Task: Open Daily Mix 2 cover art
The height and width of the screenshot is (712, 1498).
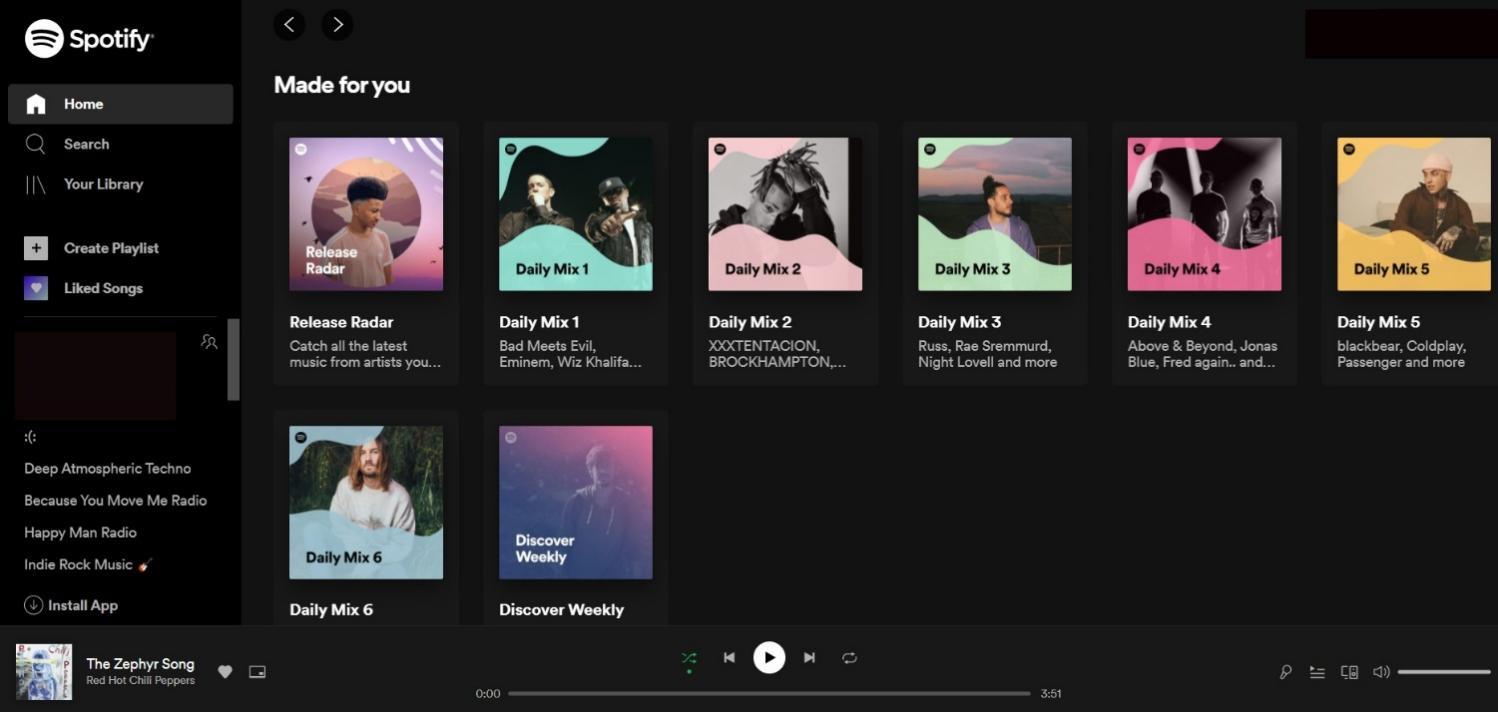Action: pos(785,214)
